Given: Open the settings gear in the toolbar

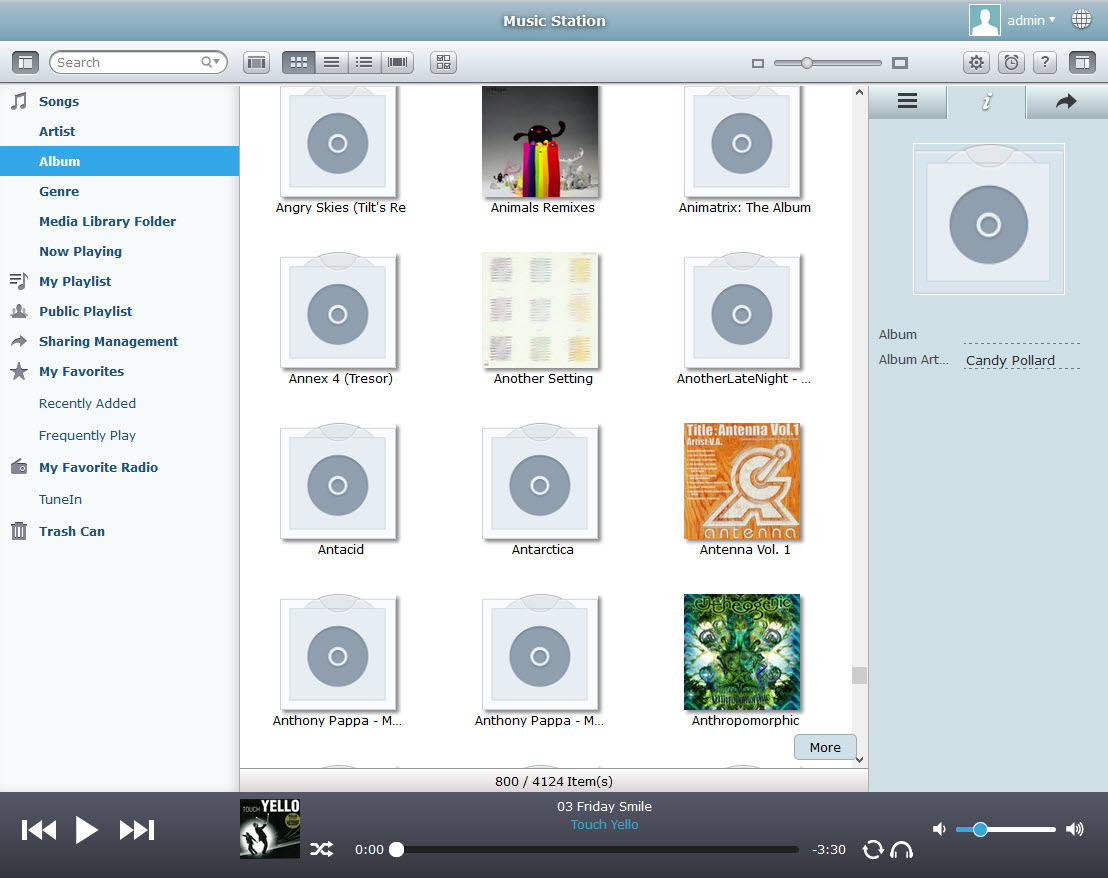Looking at the screenshot, I should (x=976, y=62).
